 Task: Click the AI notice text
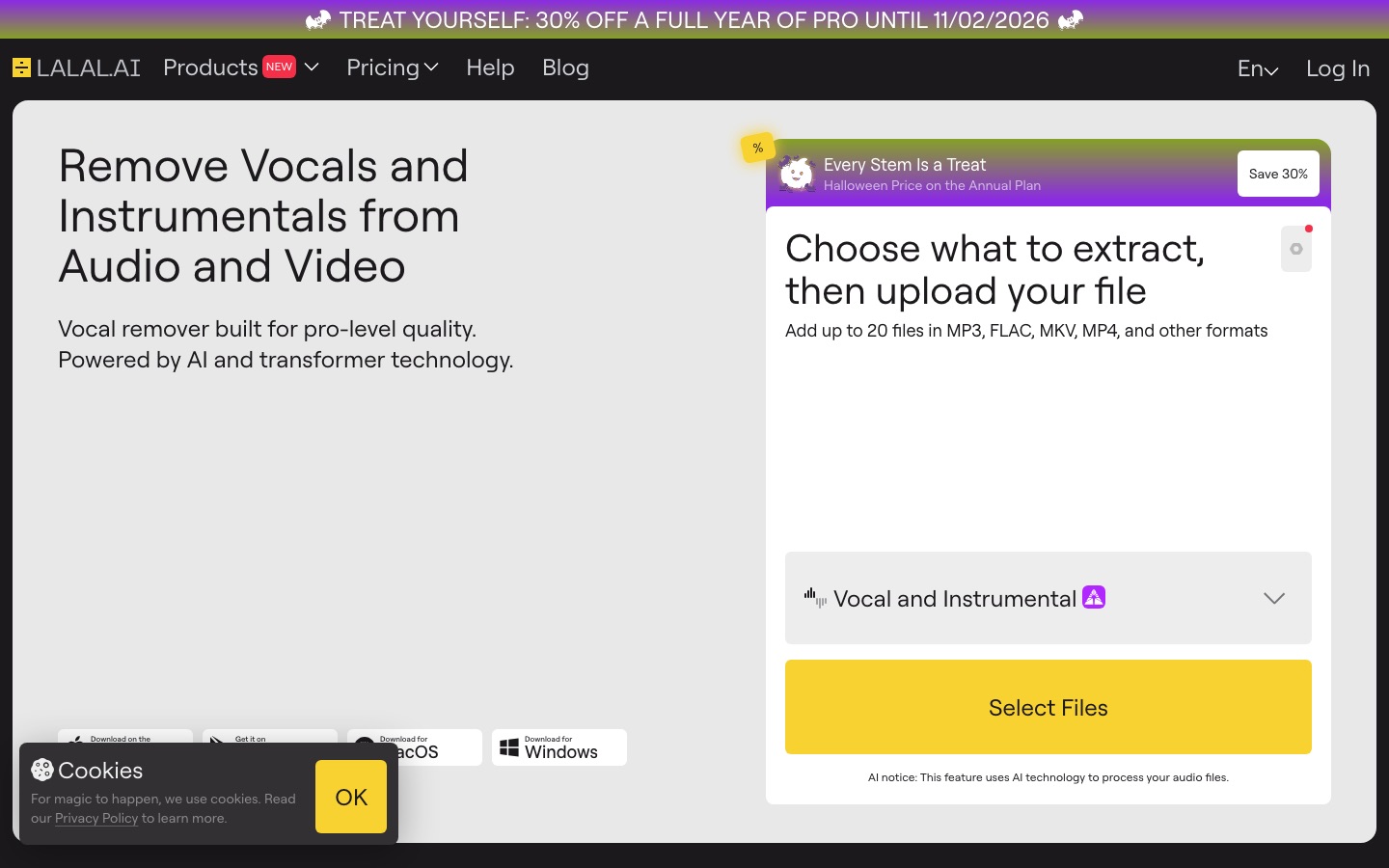[1049, 777]
